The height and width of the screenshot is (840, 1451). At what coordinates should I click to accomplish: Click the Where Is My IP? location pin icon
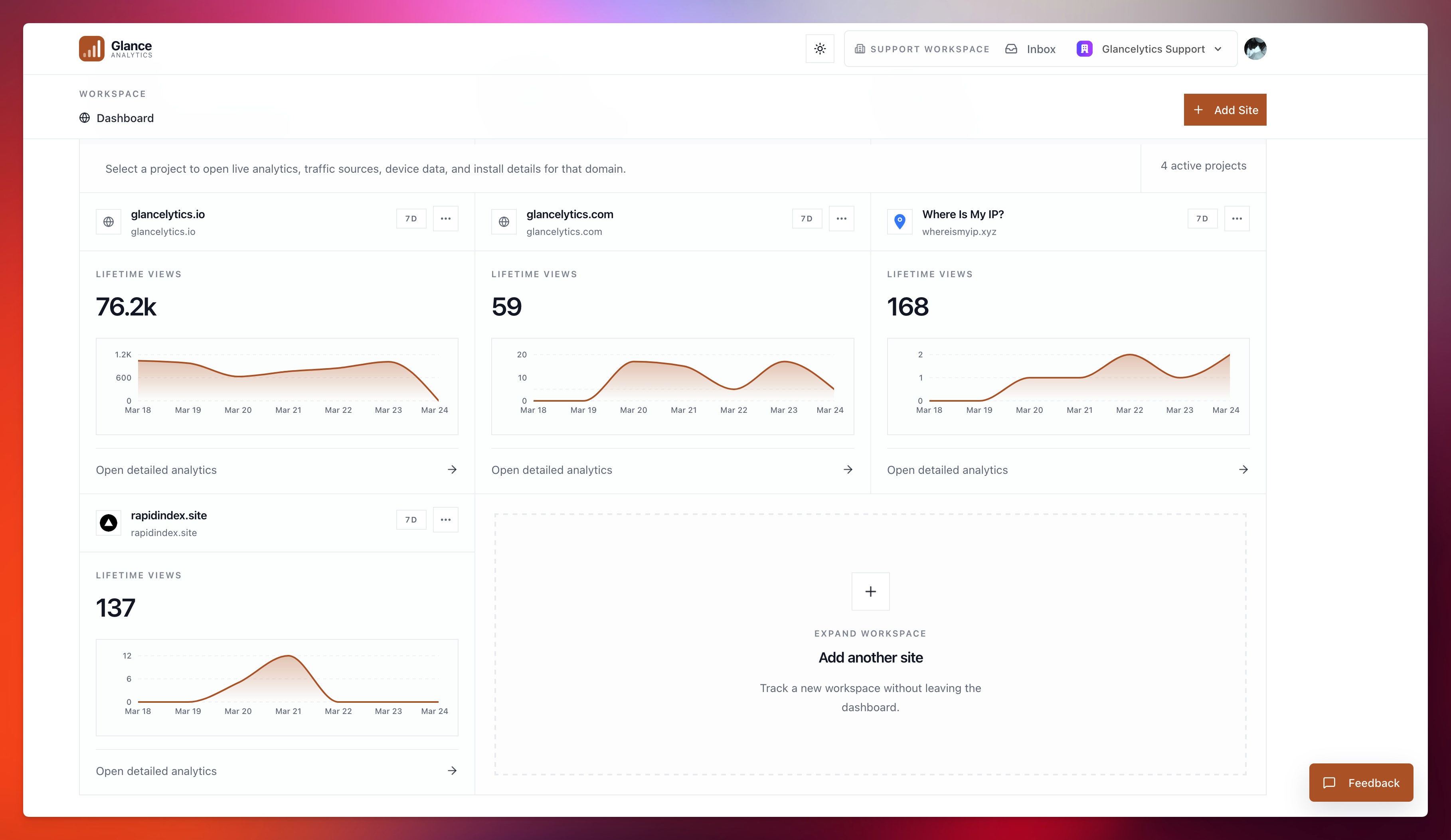pos(899,221)
